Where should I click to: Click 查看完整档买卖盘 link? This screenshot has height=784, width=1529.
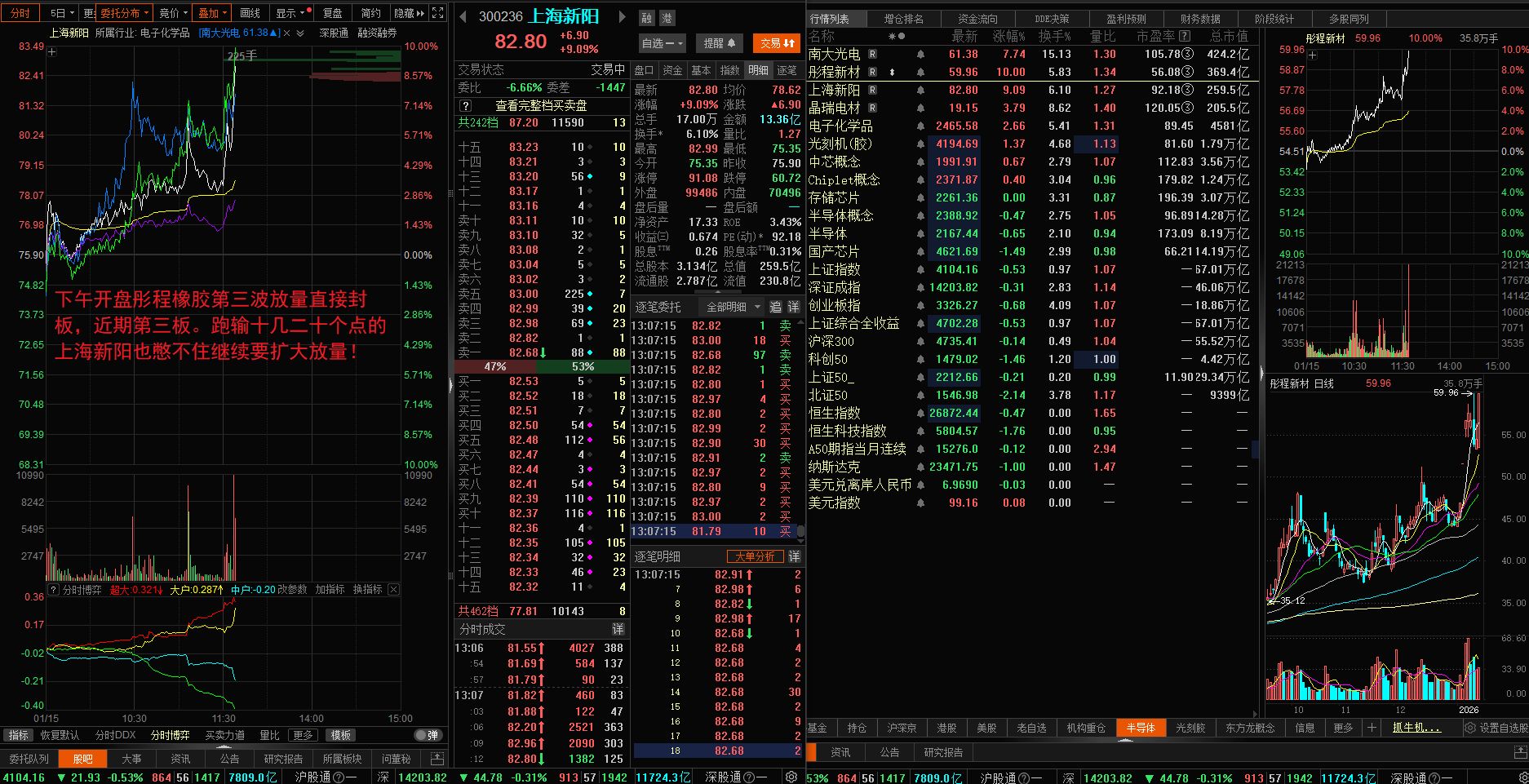click(542, 106)
